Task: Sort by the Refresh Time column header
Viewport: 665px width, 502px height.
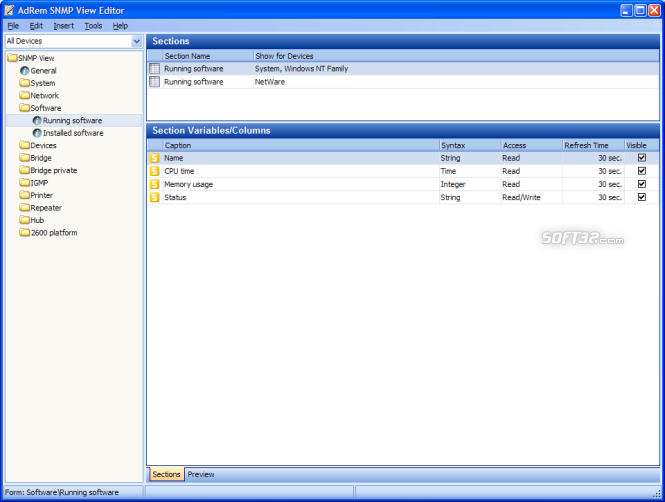Action: (593, 145)
